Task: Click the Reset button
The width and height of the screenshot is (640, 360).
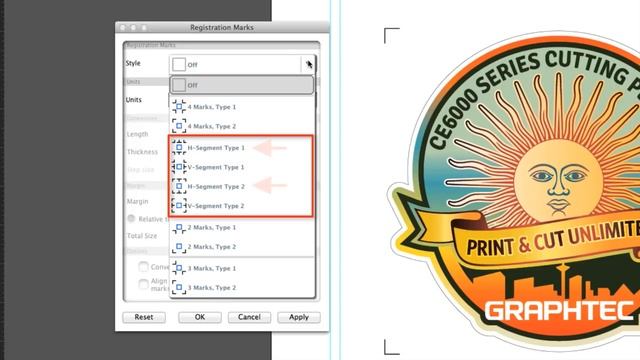Action: click(x=144, y=317)
